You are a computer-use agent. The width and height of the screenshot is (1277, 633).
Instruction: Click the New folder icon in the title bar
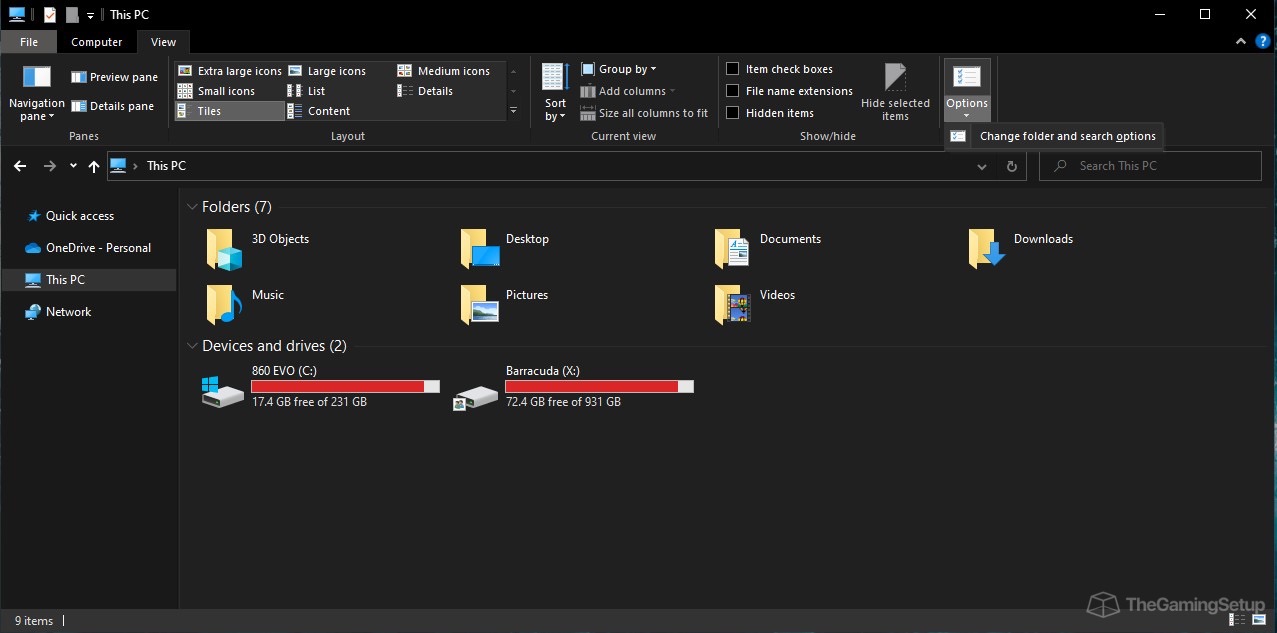tap(72, 15)
